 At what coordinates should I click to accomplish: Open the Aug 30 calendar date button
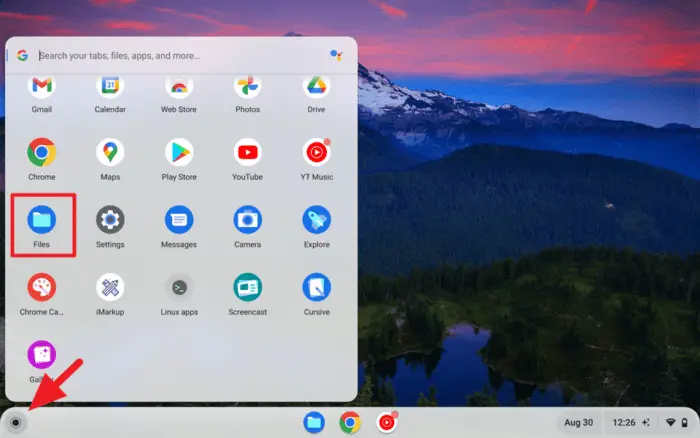(579, 422)
